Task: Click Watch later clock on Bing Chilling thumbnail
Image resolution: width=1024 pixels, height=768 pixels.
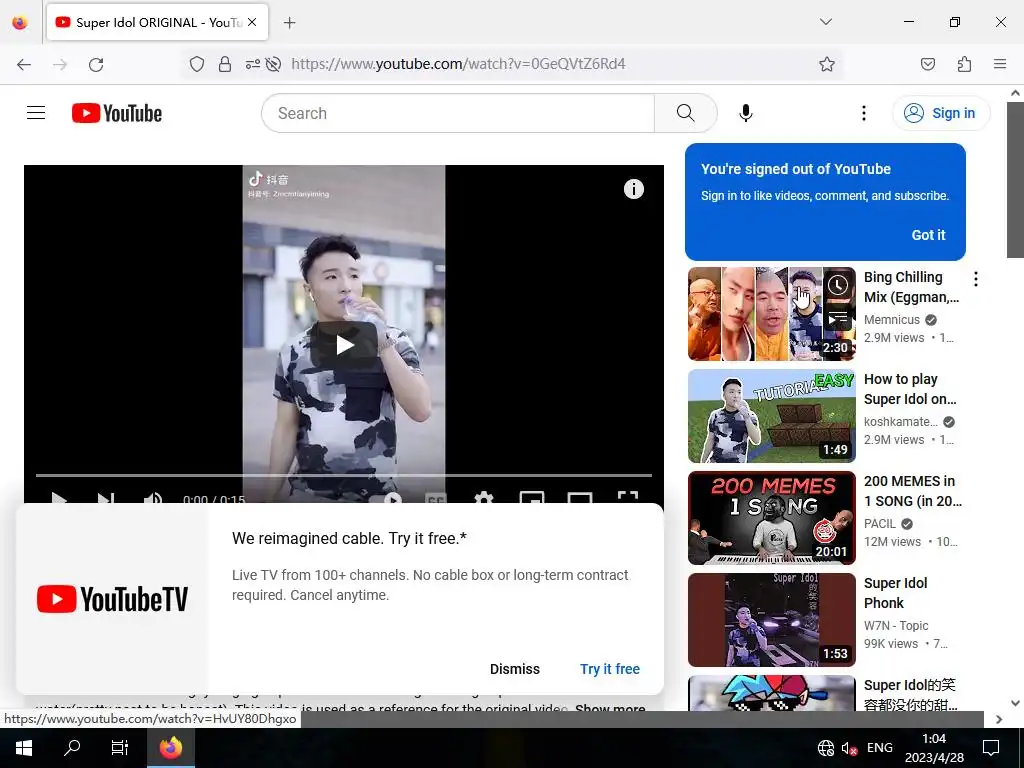Action: click(838, 285)
